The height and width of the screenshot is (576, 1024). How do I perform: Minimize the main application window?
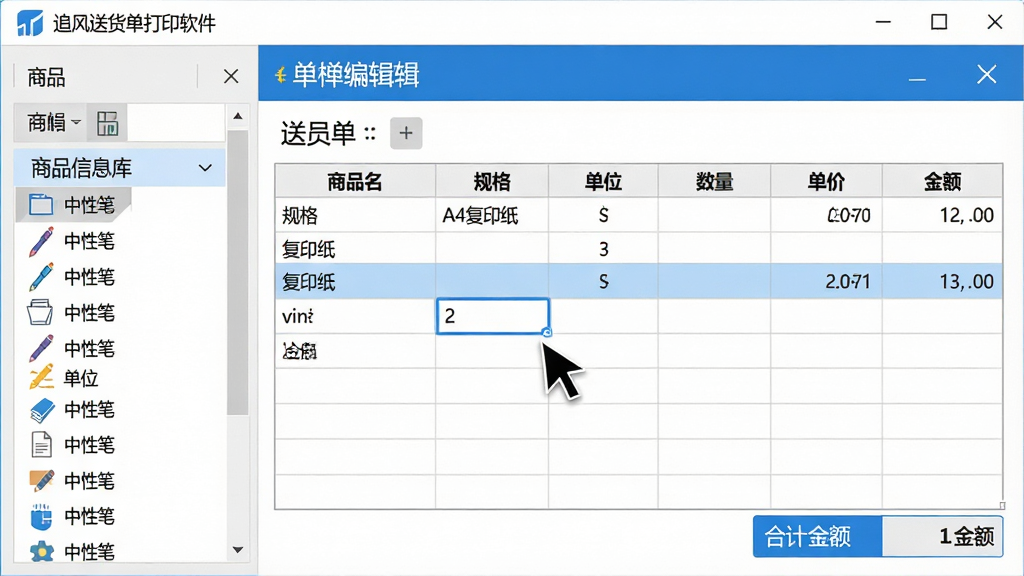883,22
